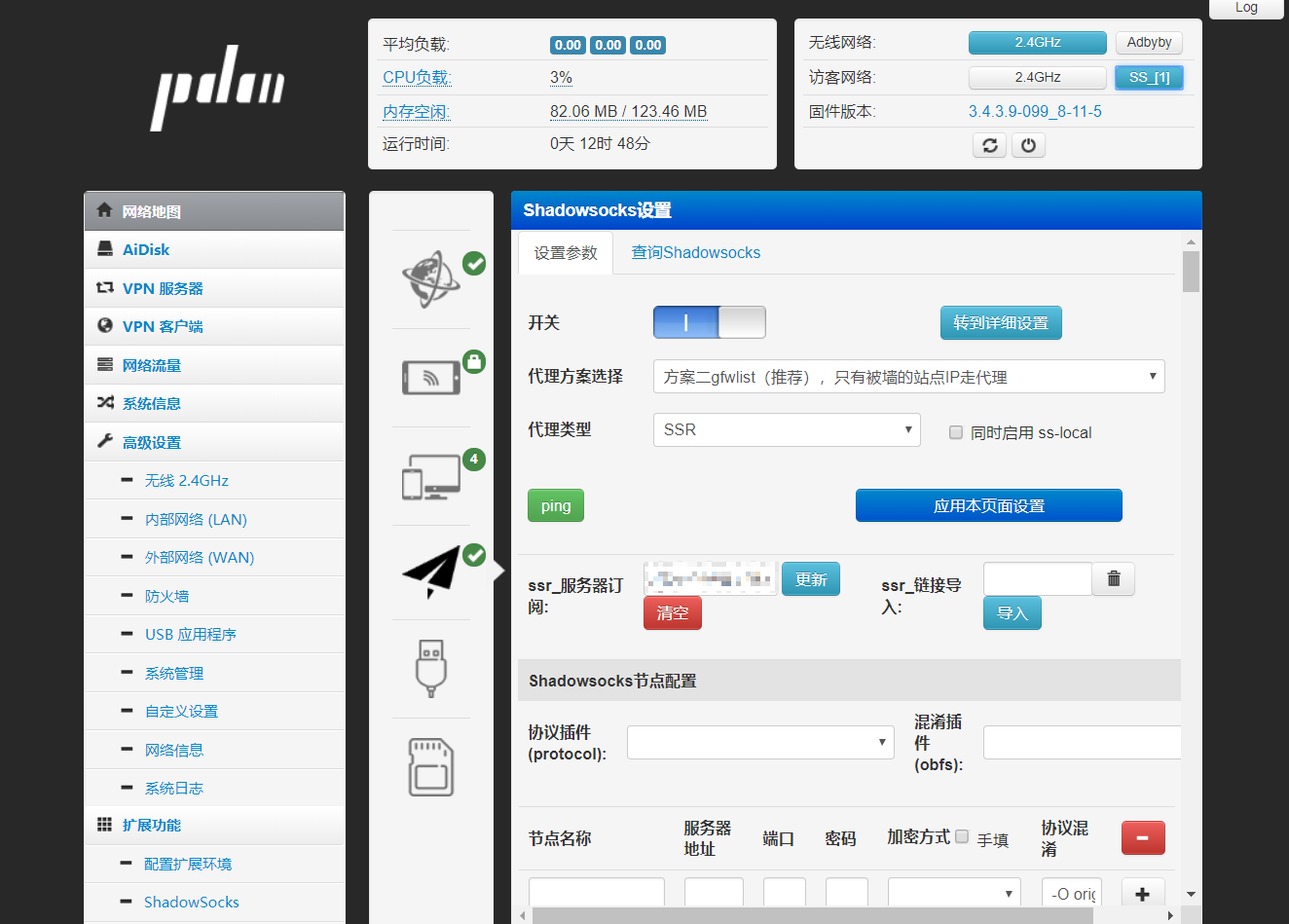Click the connected client devices icon
Screen dimensions: 1289x924
point(431,477)
